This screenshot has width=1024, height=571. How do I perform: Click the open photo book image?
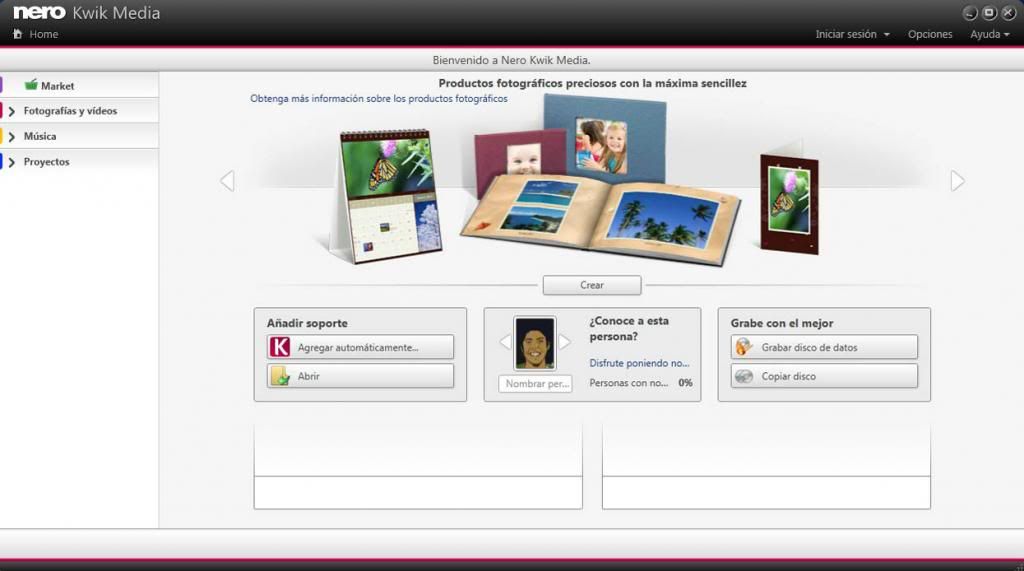[601, 221]
